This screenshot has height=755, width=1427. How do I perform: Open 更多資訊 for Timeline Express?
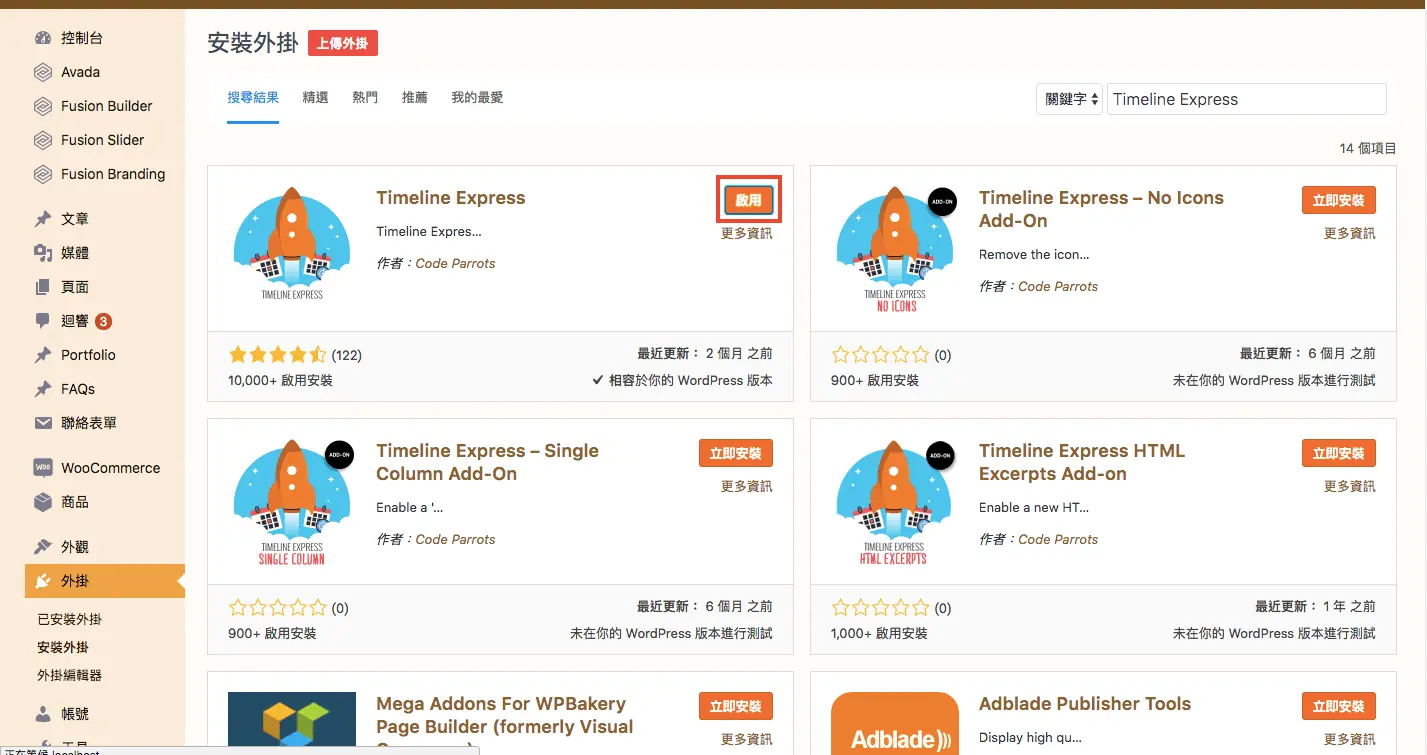coord(747,233)
